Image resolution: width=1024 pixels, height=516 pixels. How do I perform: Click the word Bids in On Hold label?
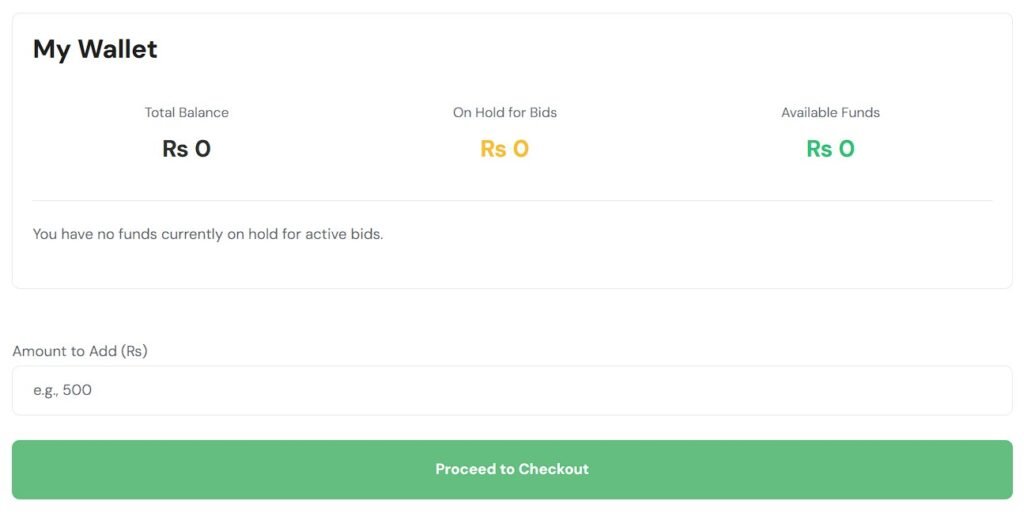(541, 112)
